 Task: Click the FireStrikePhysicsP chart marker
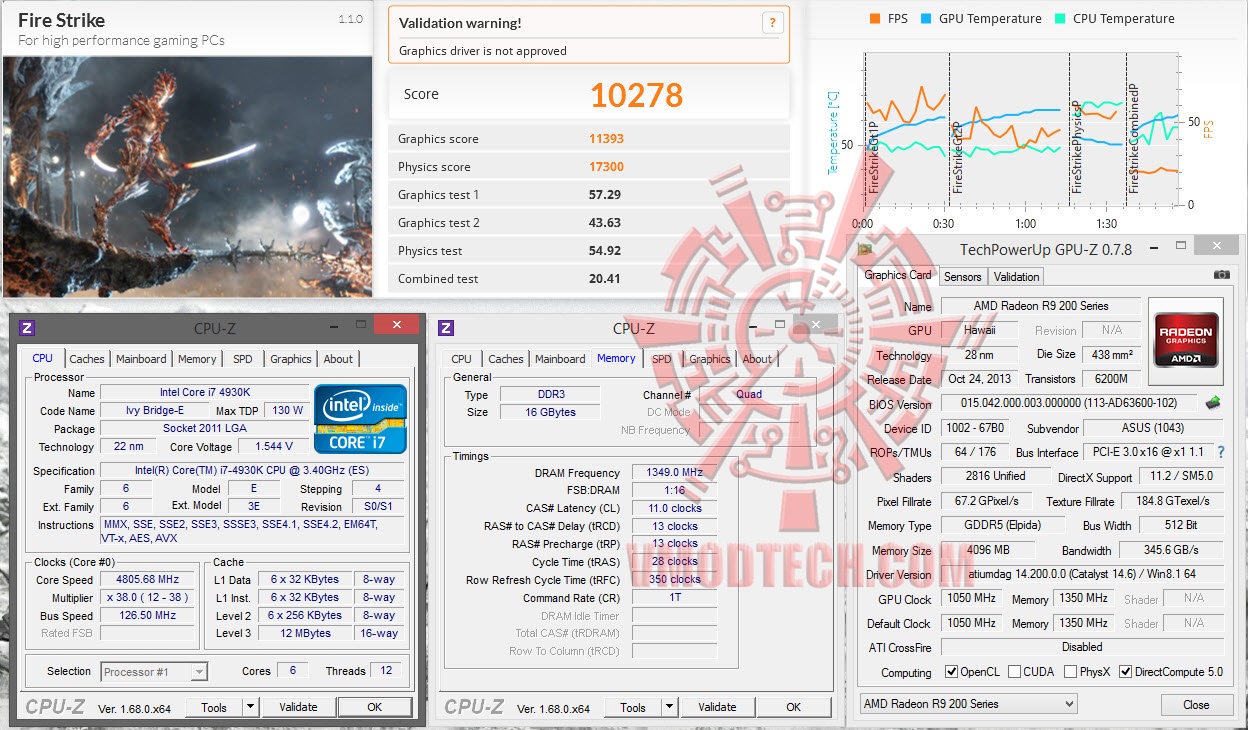click(1077, 147)
